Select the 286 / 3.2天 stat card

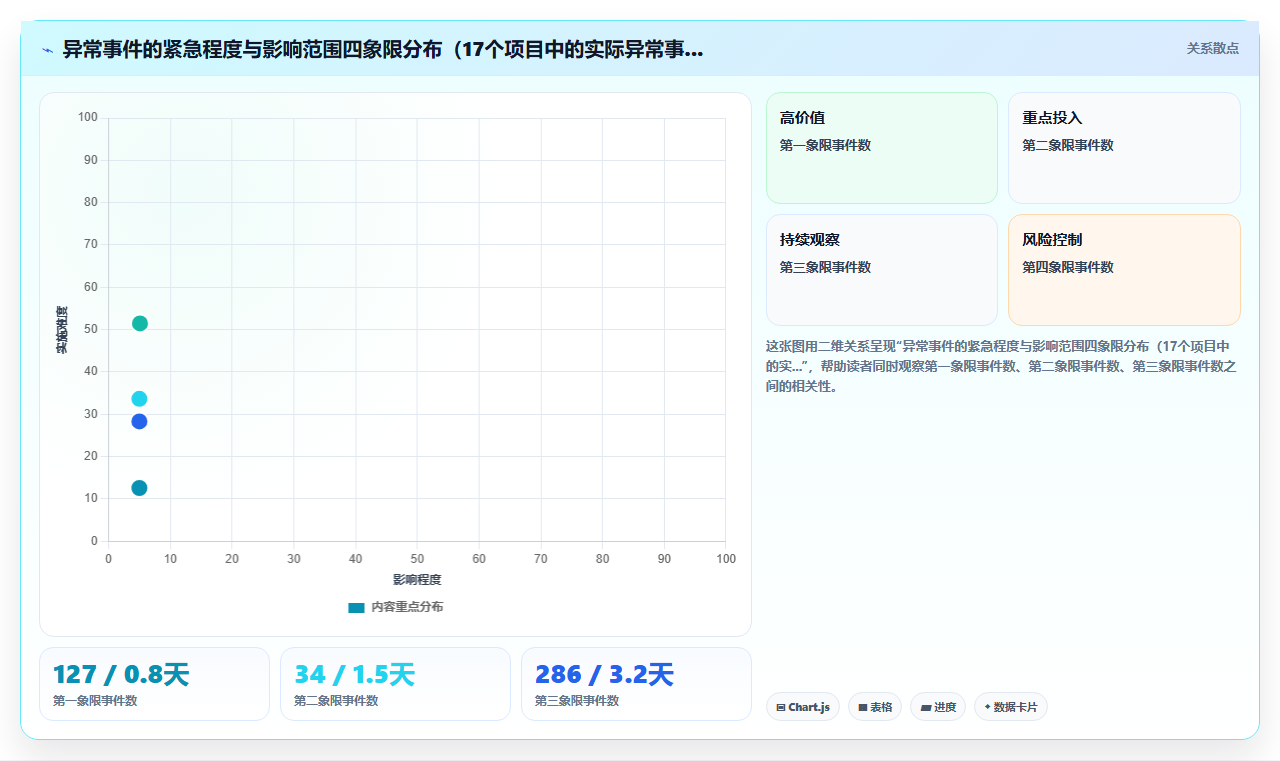(636, 684)
